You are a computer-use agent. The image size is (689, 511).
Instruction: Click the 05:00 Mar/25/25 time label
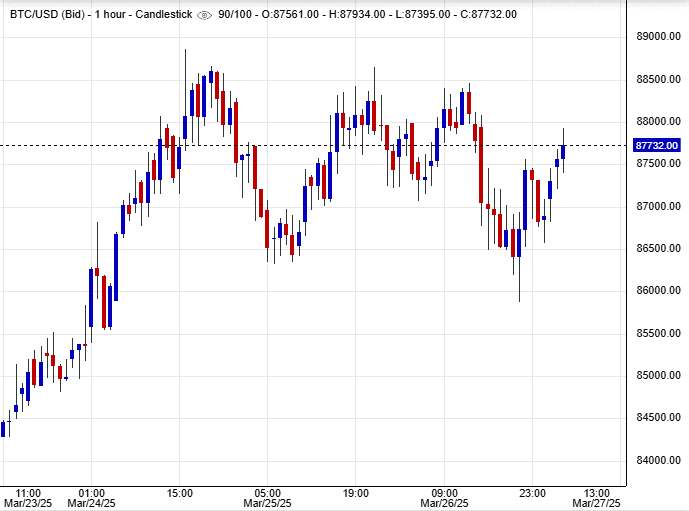pyautogui.click(x=268, y=498)
